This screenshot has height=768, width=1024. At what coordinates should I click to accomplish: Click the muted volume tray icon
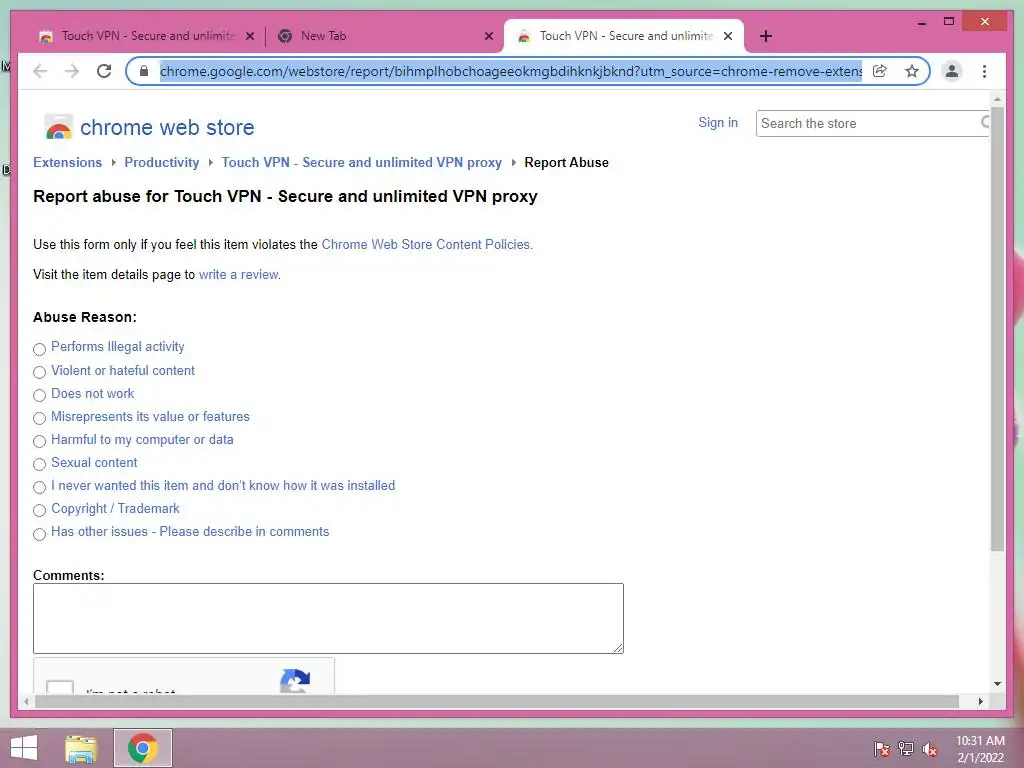pyautogui.click(x=930, y=749)
